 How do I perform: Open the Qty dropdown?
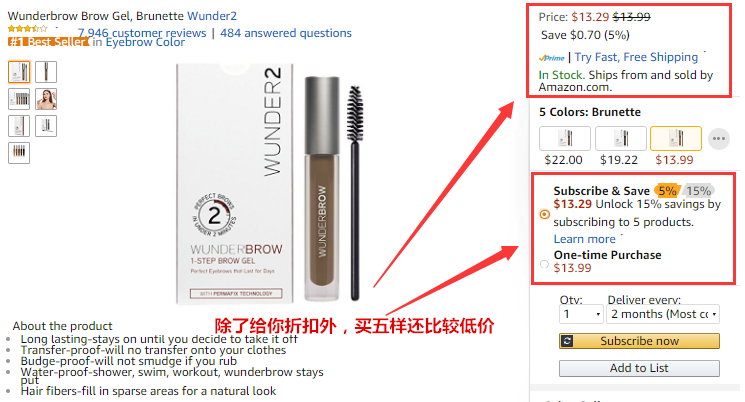tap(582, 314)
